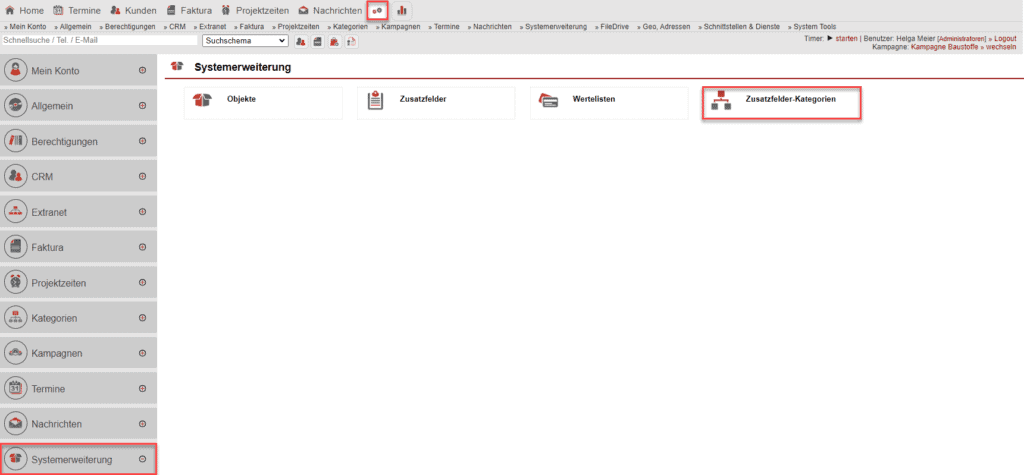This screenshot has height=475, width=1024.
Task: Expand the Kategorien sidebar section
Action: click(x=142, y=318)
